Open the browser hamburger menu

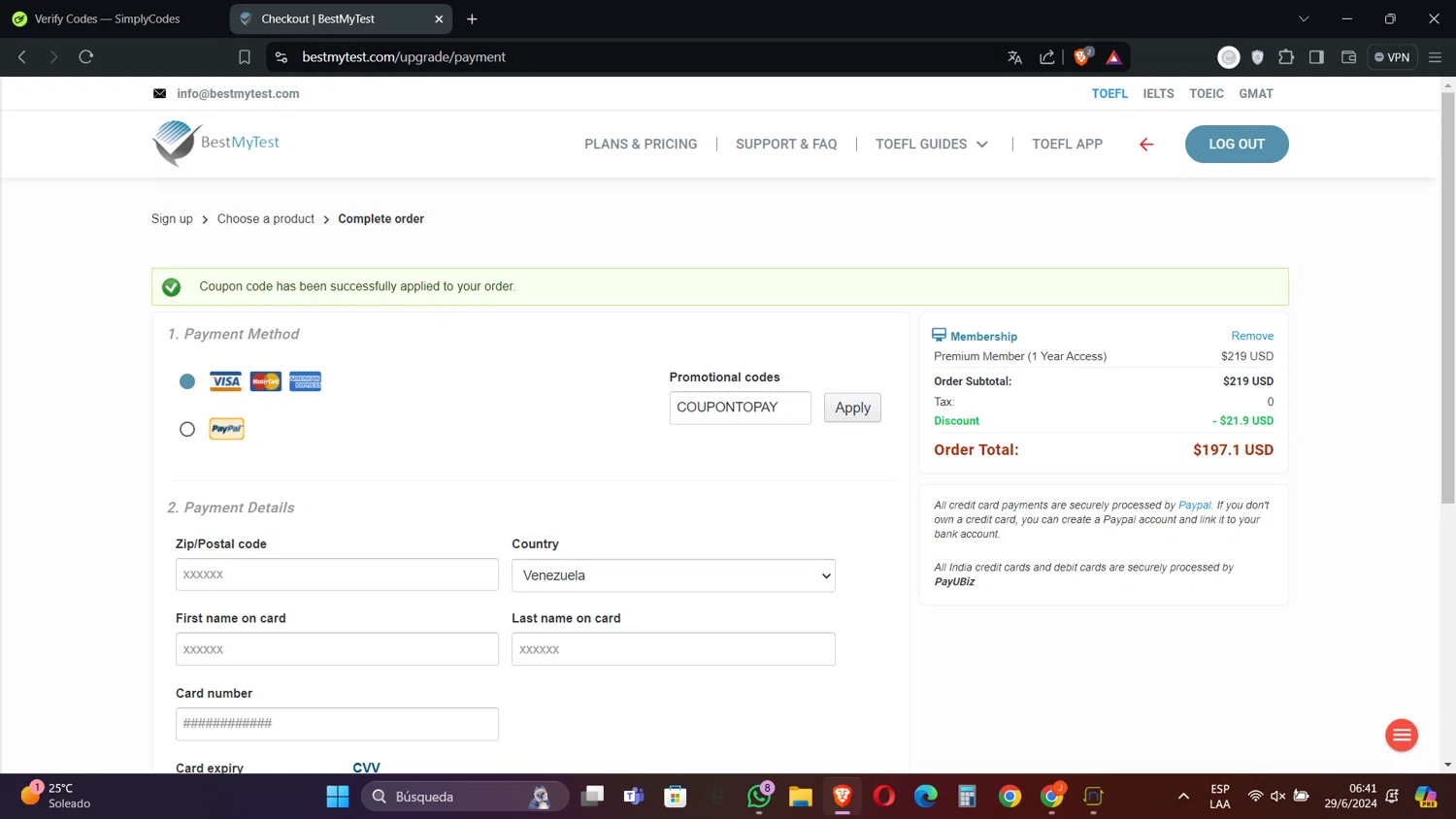(x=1435, y=57)
